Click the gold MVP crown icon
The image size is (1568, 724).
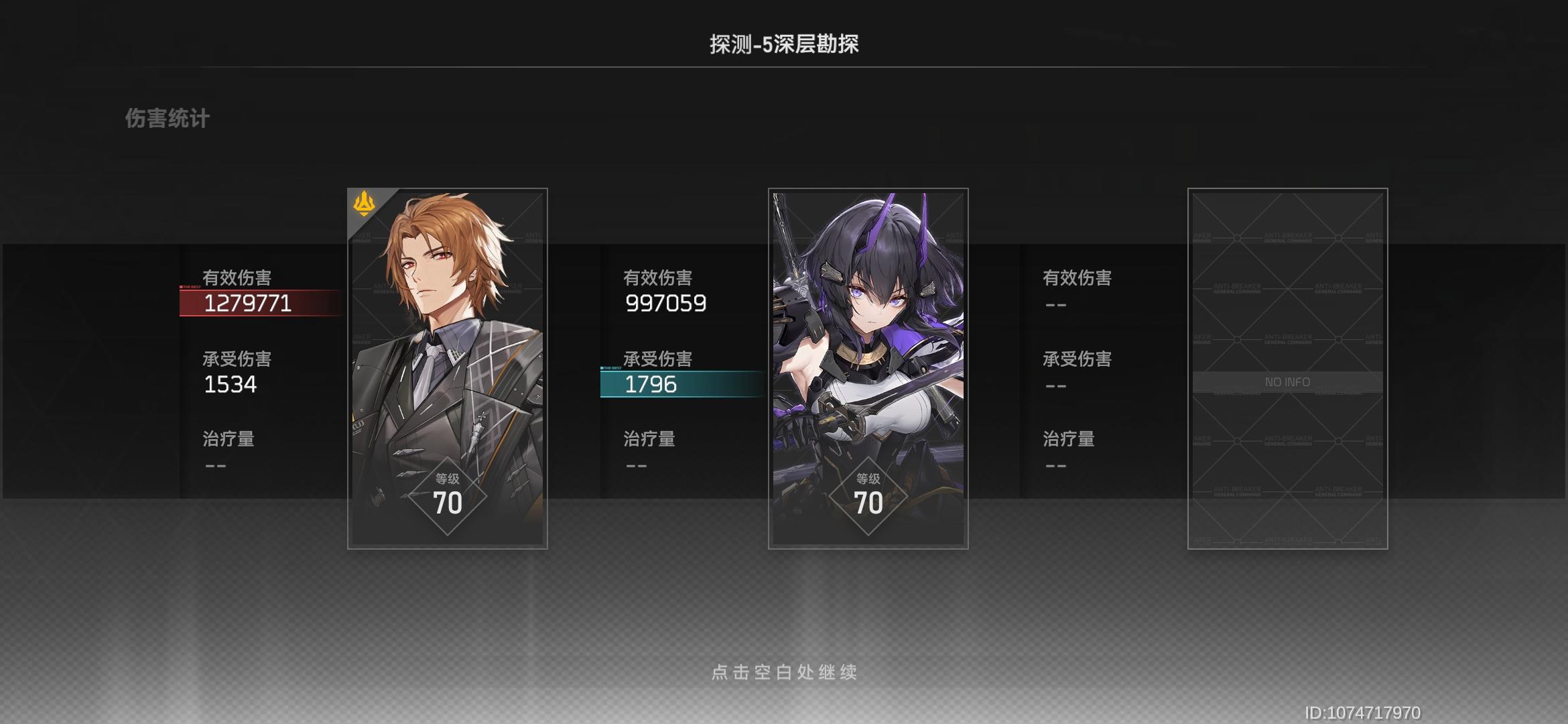click(x=364, y=204)
